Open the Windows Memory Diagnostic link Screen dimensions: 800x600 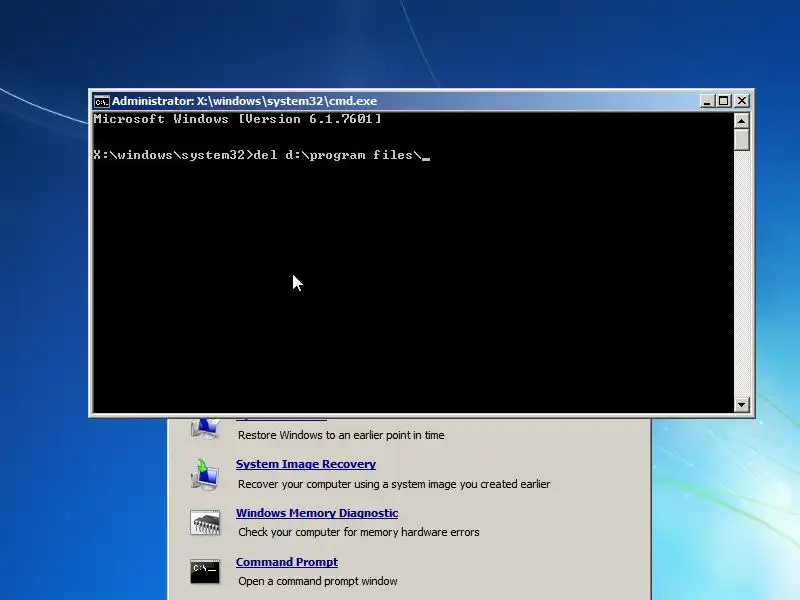(317, 513)
